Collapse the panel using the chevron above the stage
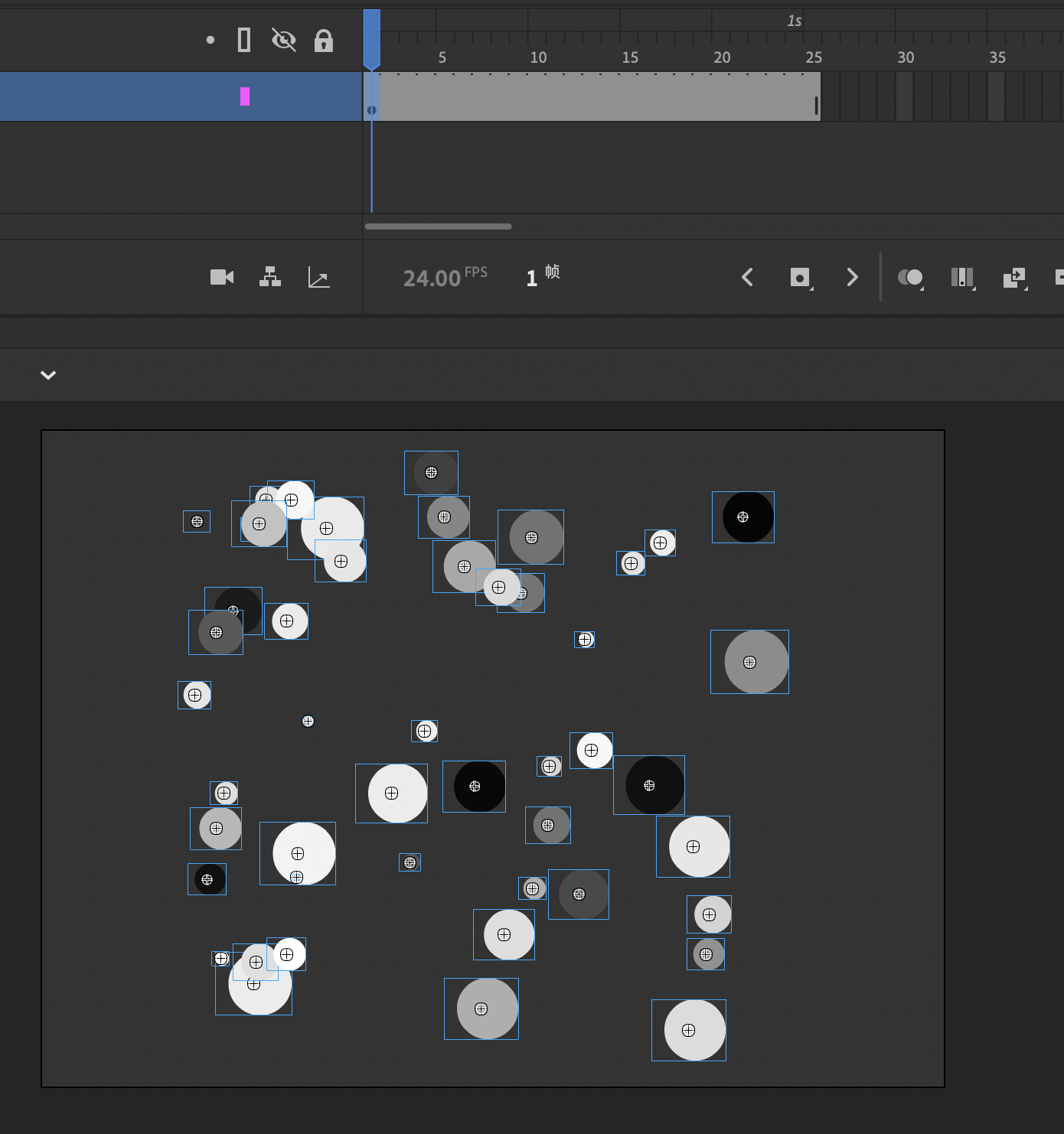This screenshot has height=1134, width=1064. pyautogui.click(x=48, y=375)
